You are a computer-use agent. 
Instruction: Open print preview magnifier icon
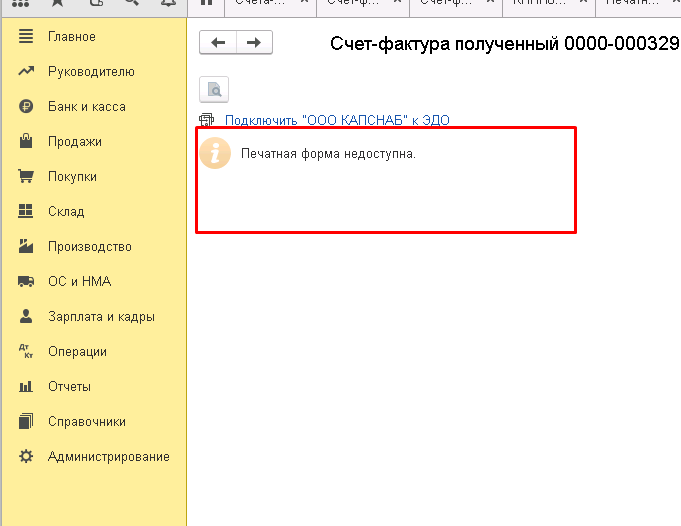point(214,90)
